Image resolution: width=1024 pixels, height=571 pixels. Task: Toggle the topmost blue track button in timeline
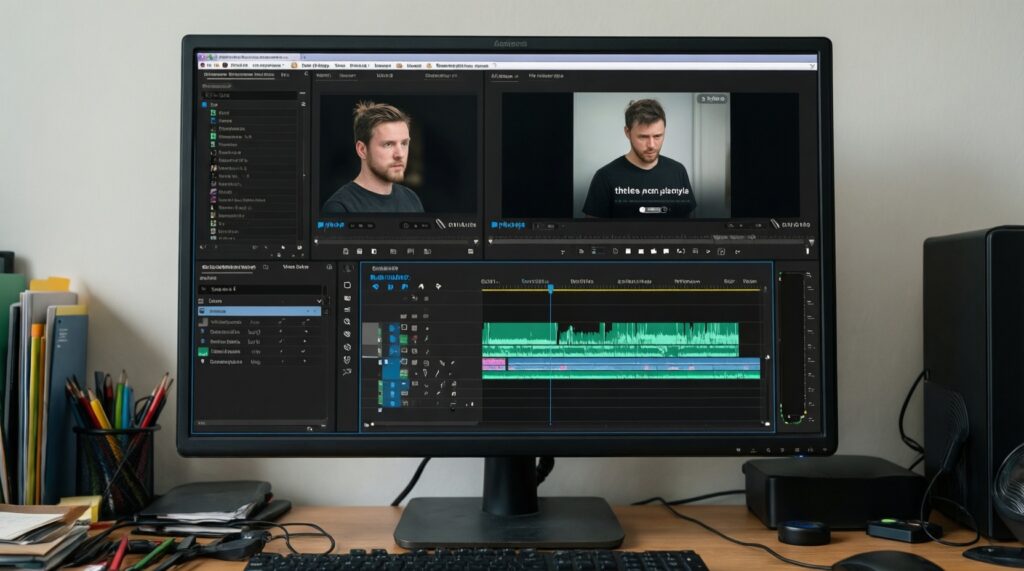(393, 327)
